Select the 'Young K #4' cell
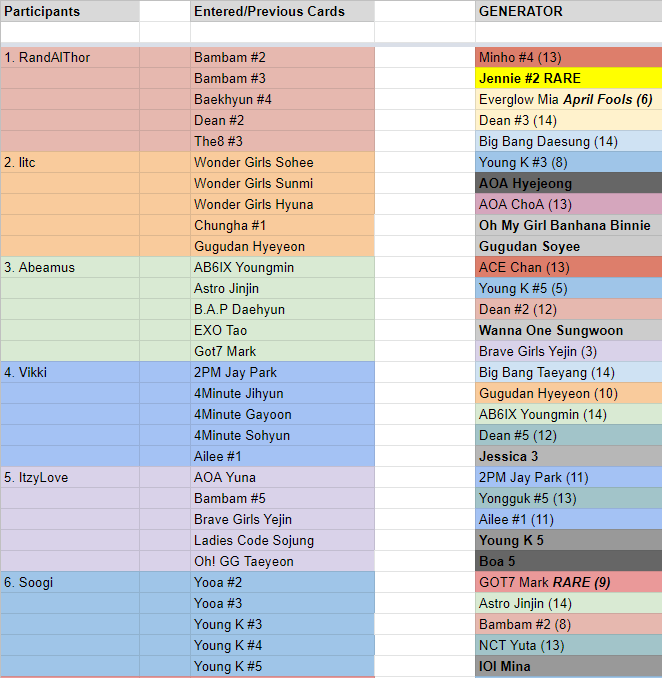This screenshot has height=678, width=662. (282, 646)
